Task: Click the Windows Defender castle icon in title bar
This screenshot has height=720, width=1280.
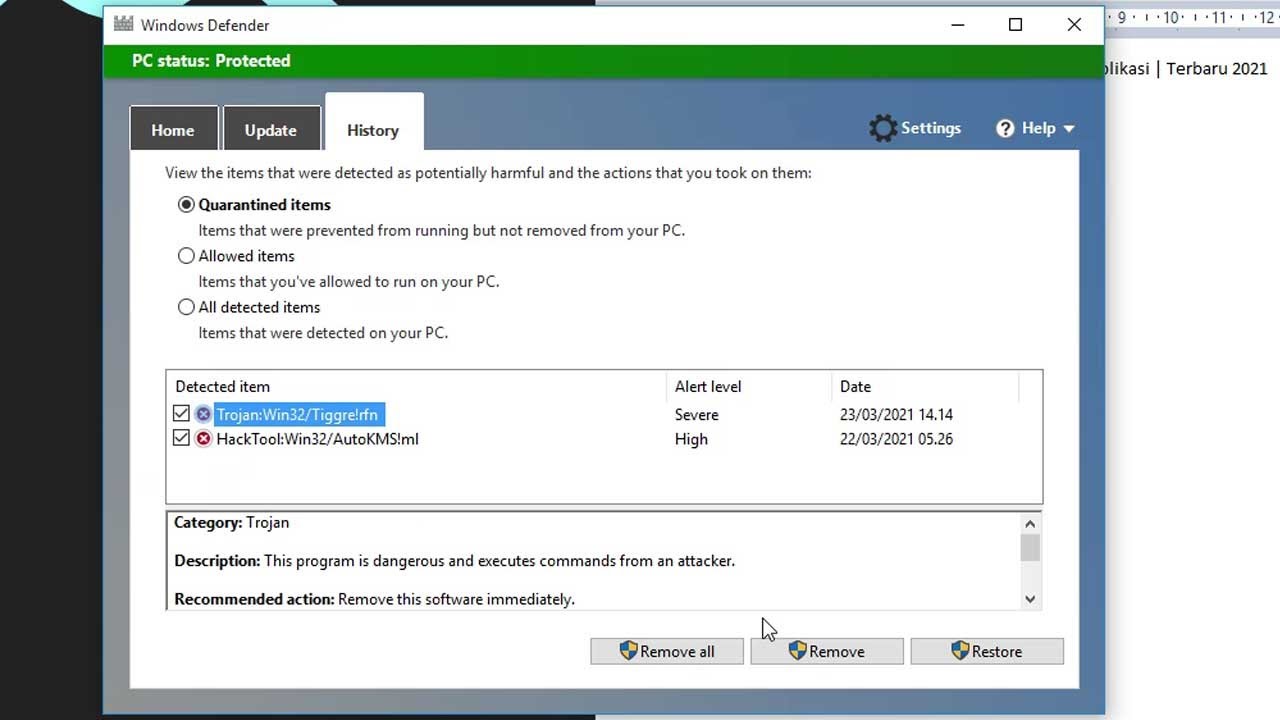Action: click(123, 24)
